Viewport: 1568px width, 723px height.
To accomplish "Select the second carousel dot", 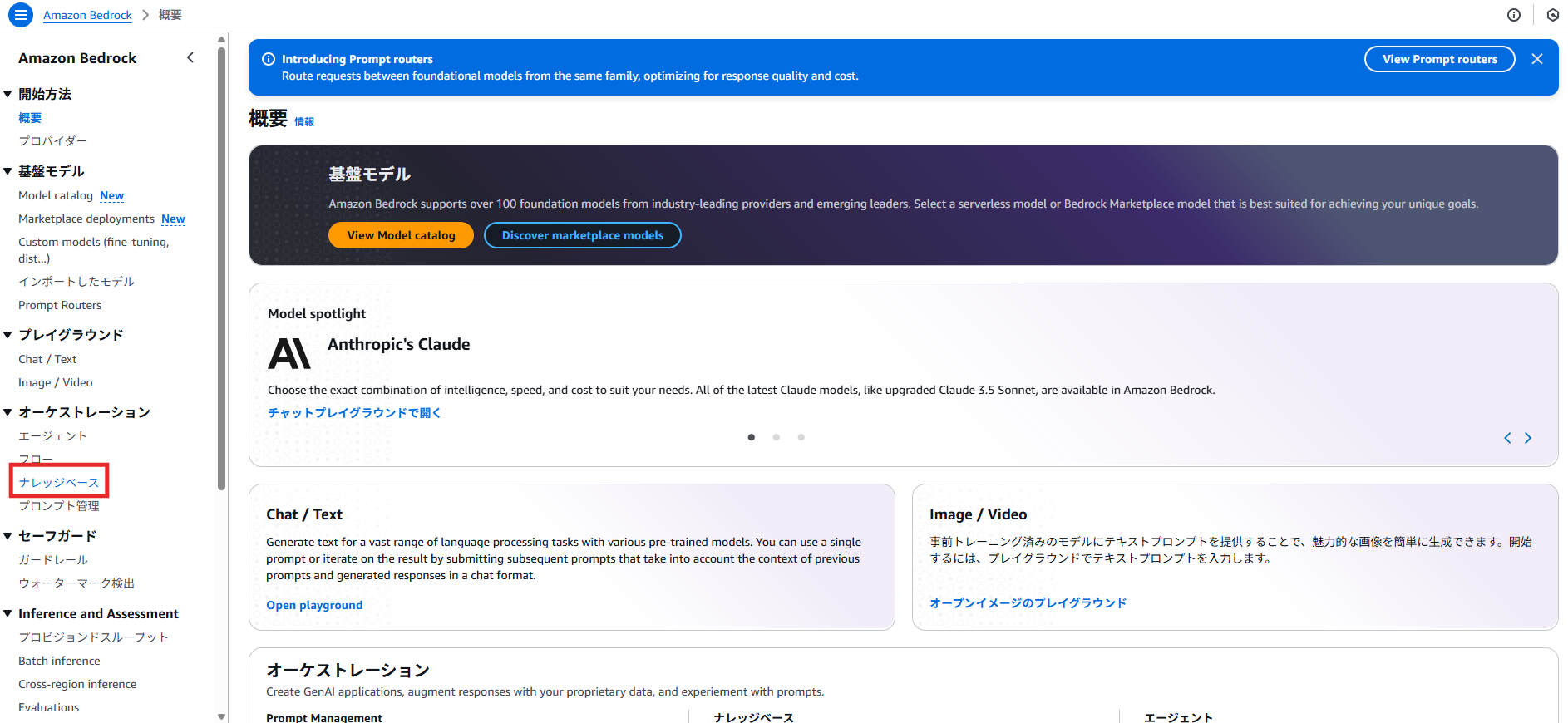I will (x=777, y=437).
